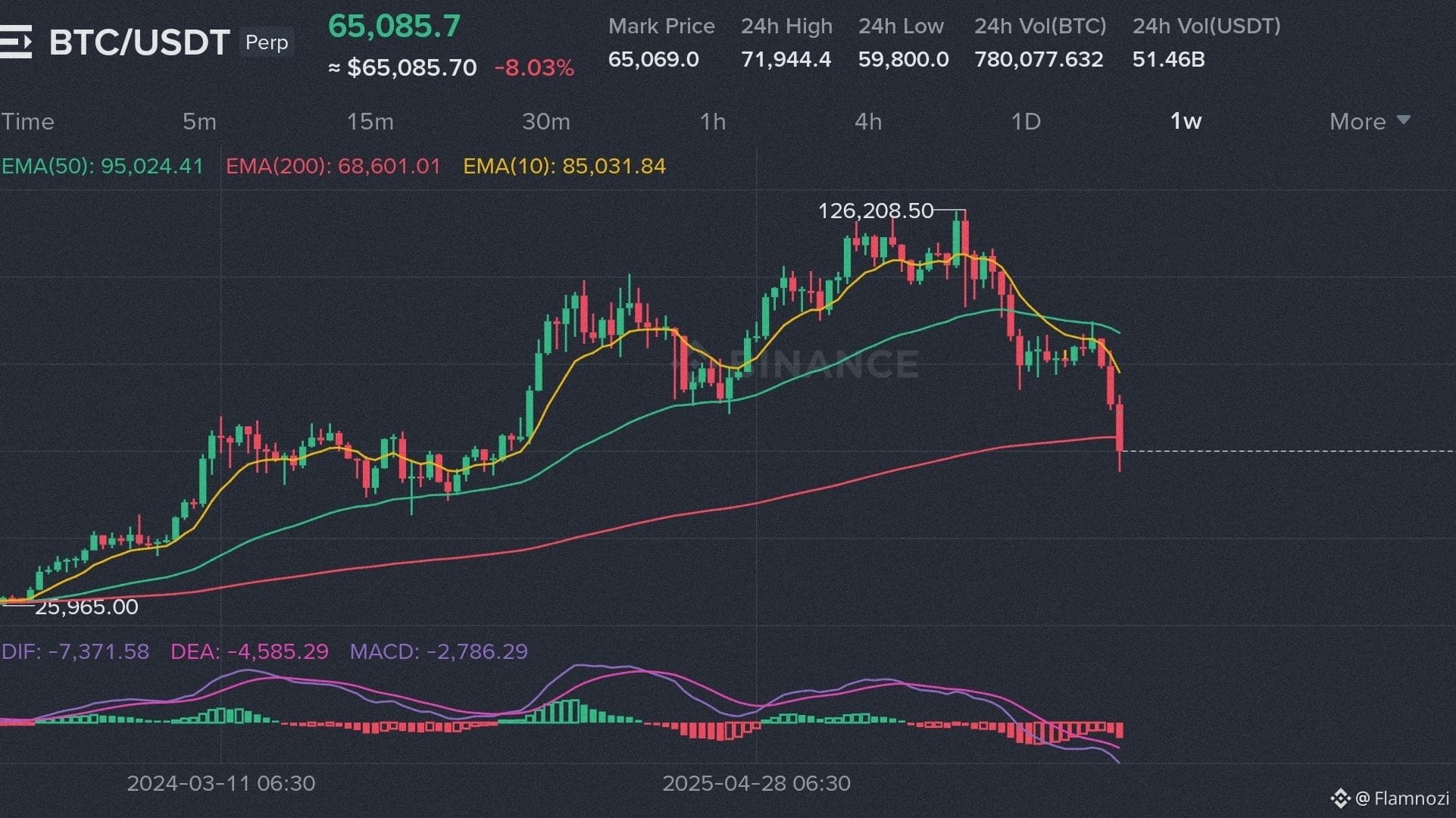
Task: Click the Binance logo next to Flamnozi
Action: tap(1340, 798)
